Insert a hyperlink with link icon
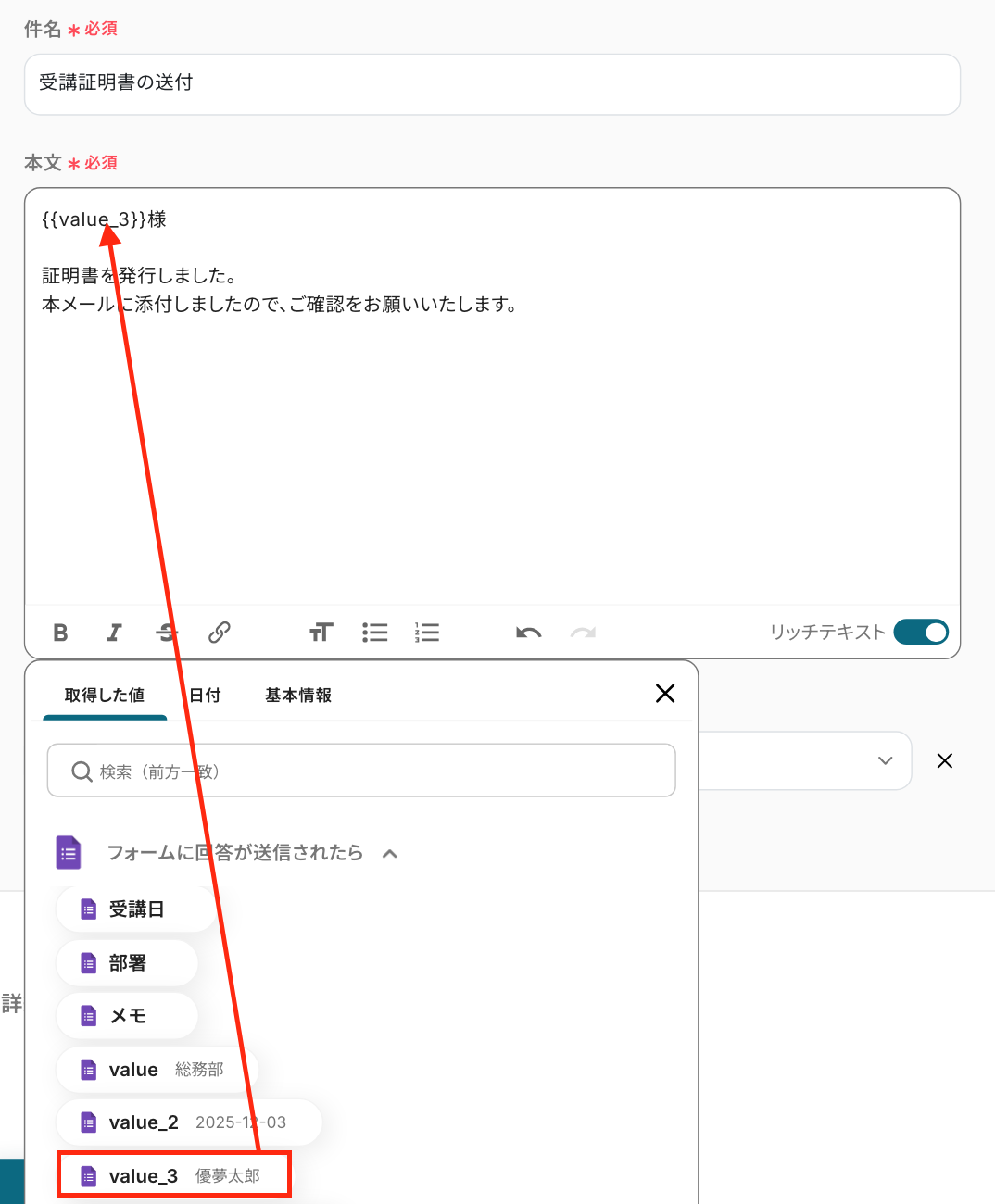Screen dimensions: 995x1204 (x=220, y=633)
